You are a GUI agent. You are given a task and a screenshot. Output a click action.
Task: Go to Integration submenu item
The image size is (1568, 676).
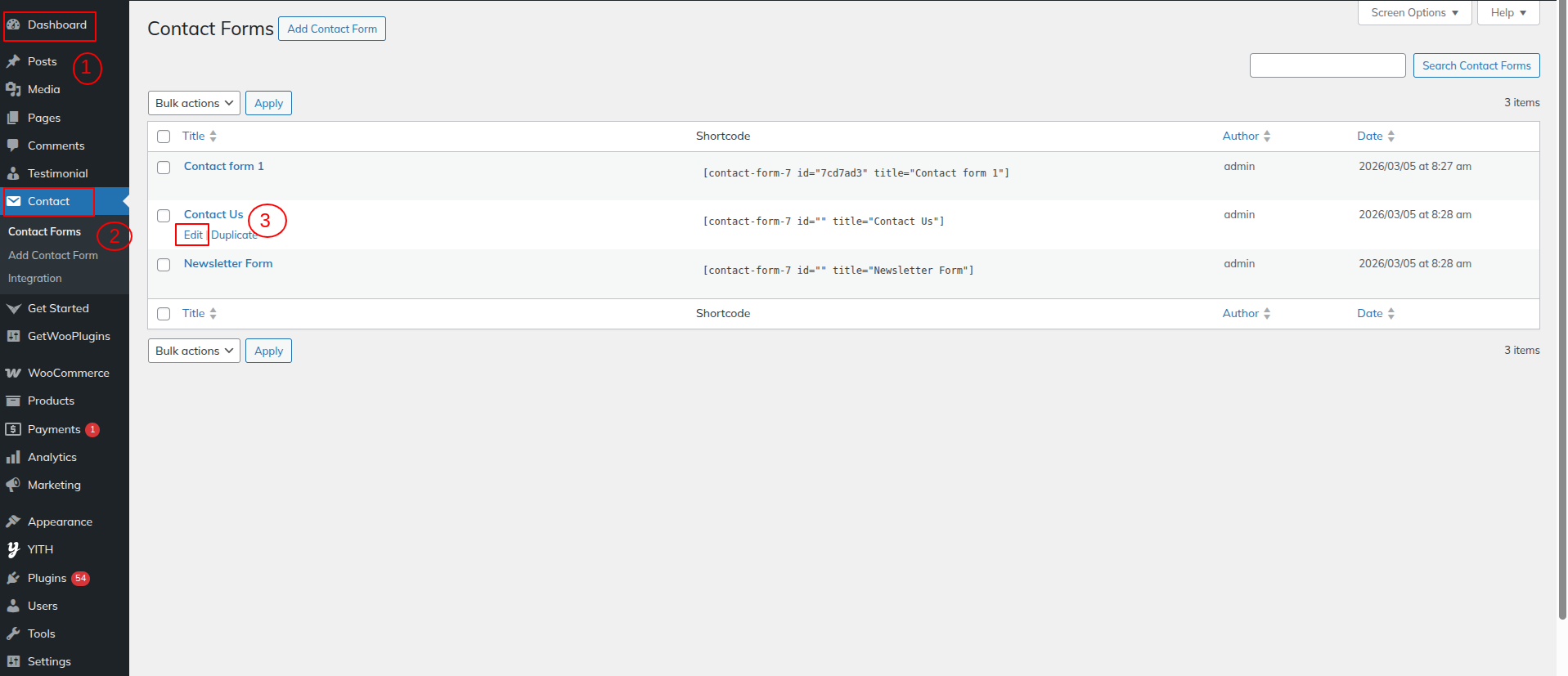click(35, 278)
